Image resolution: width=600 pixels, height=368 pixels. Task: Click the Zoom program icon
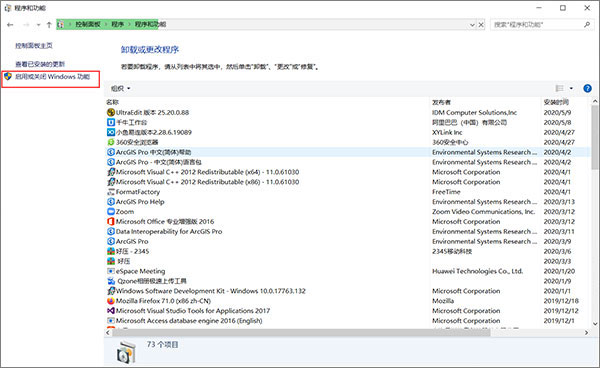[x=111, y=212]
